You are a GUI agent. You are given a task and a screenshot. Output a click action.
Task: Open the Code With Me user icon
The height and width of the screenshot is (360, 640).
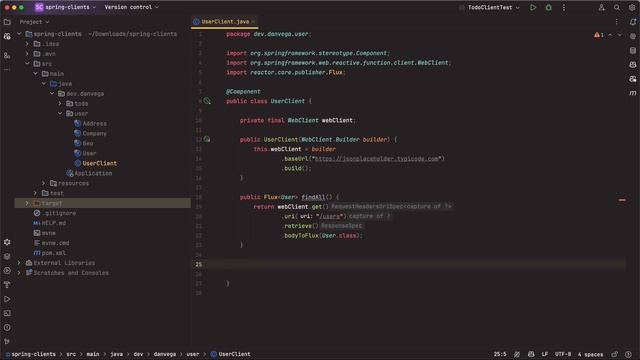[x=601, y=7]
